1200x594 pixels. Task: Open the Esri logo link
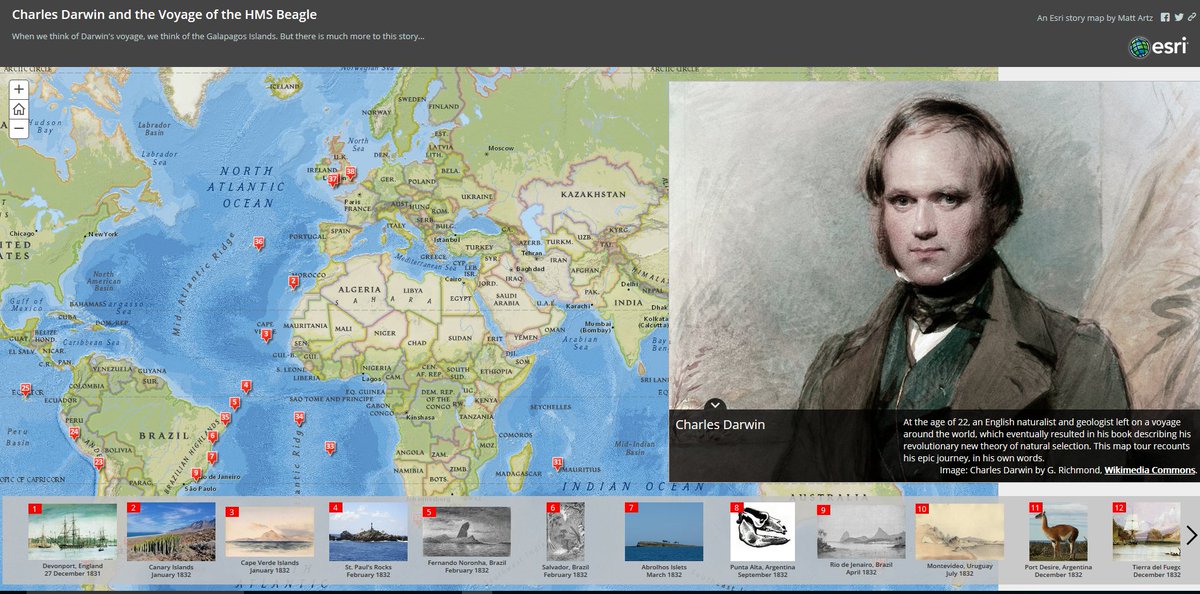point(1157,46)
